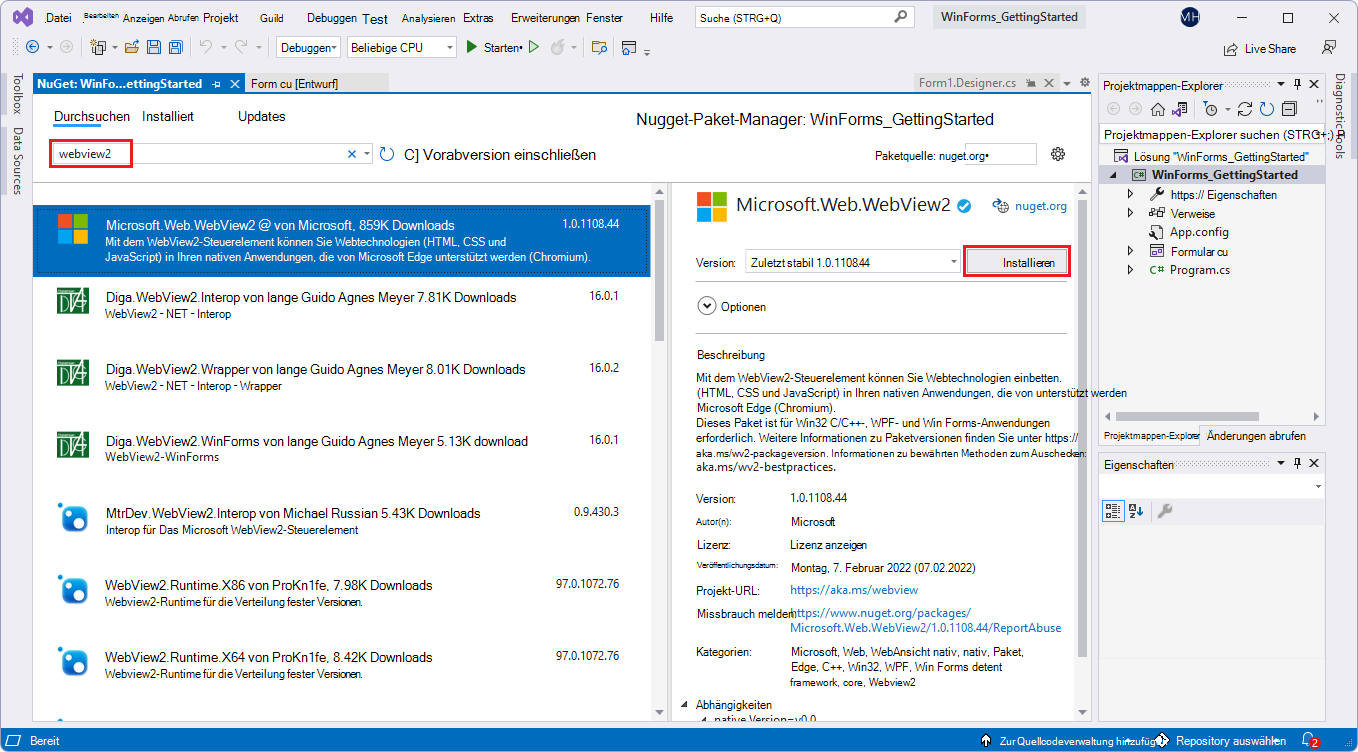Screen dimensions: 1358x752
Task: Expand the Verweise node
Action: (x=1130, y=212)
